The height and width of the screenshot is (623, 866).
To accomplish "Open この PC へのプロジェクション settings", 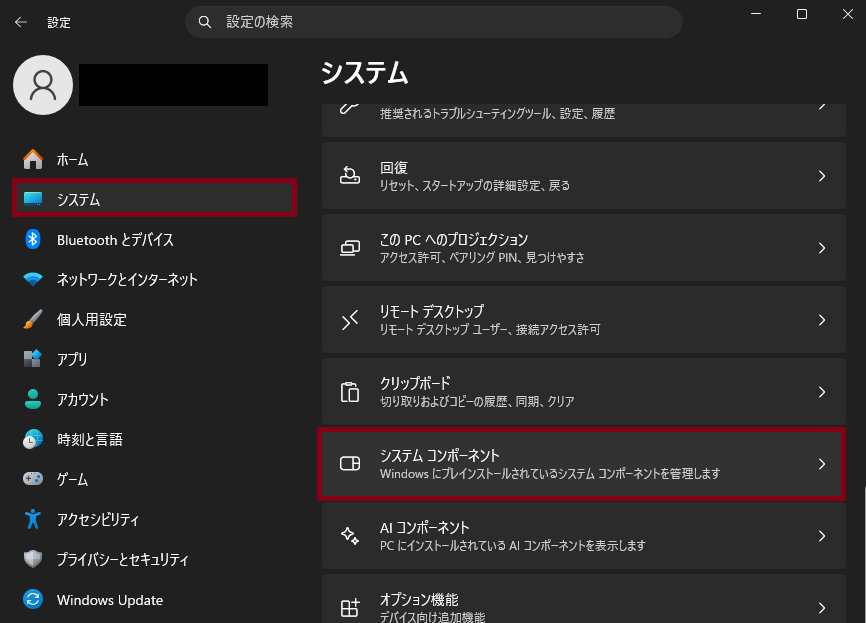I will click(580, 248).
